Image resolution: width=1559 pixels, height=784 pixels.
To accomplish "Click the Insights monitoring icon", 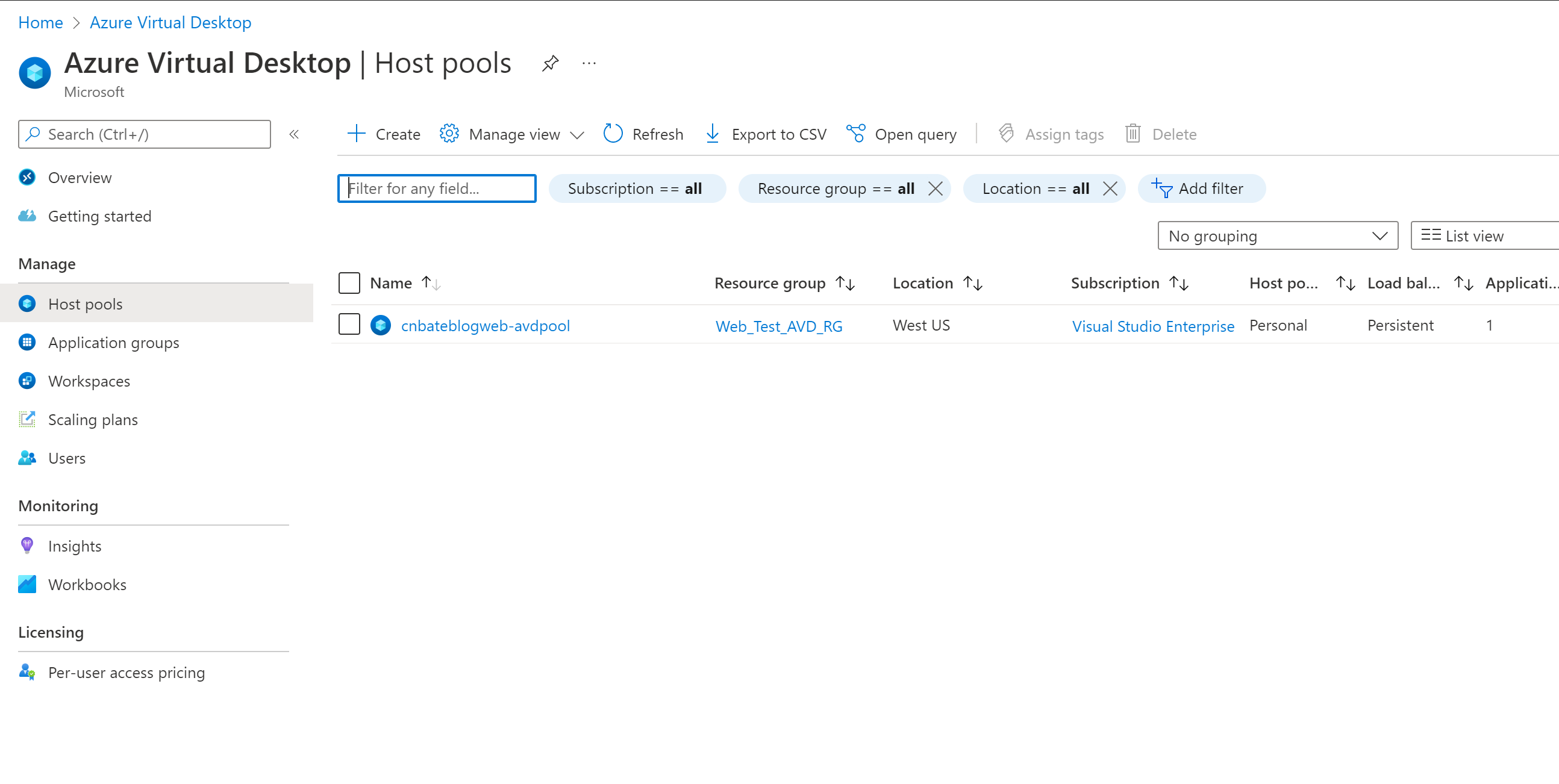I will 26,546.
